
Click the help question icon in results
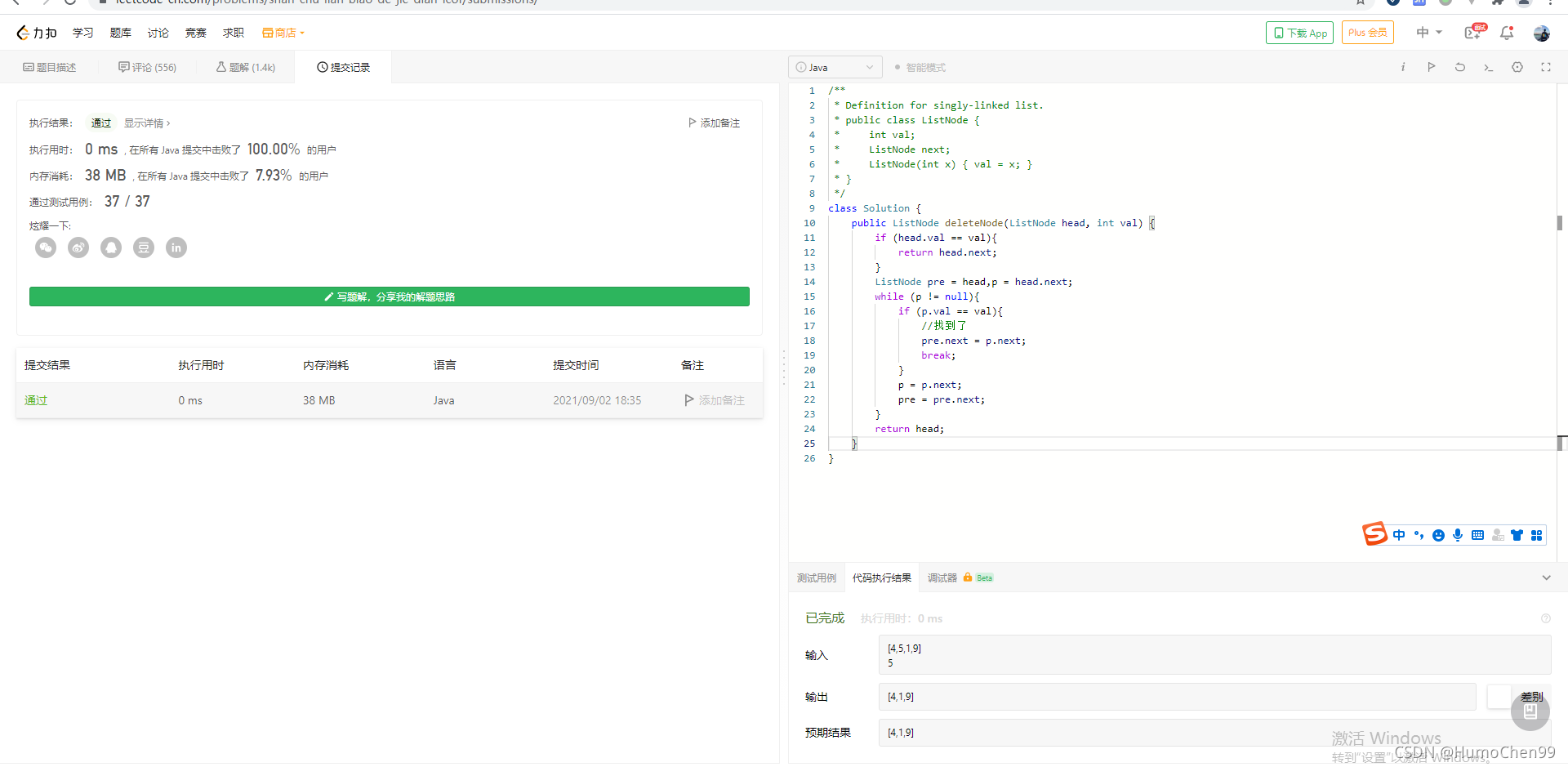click(1545, 618)
